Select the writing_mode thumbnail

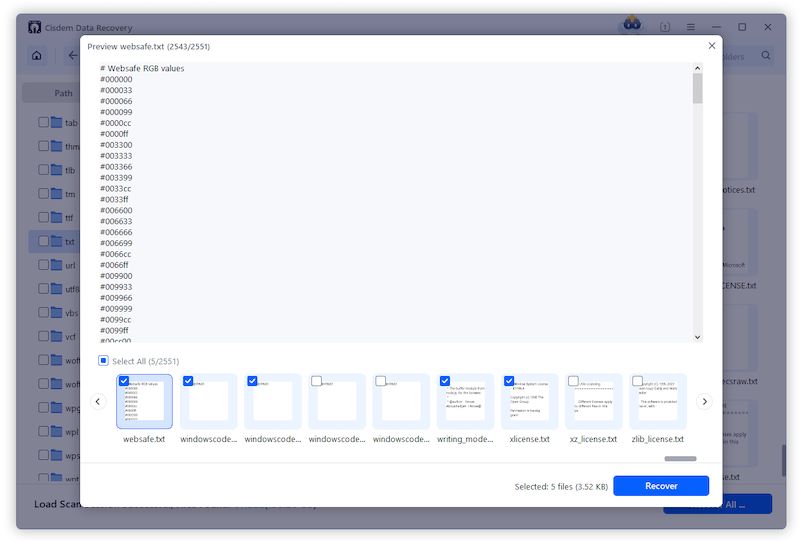tap(465, 402)
